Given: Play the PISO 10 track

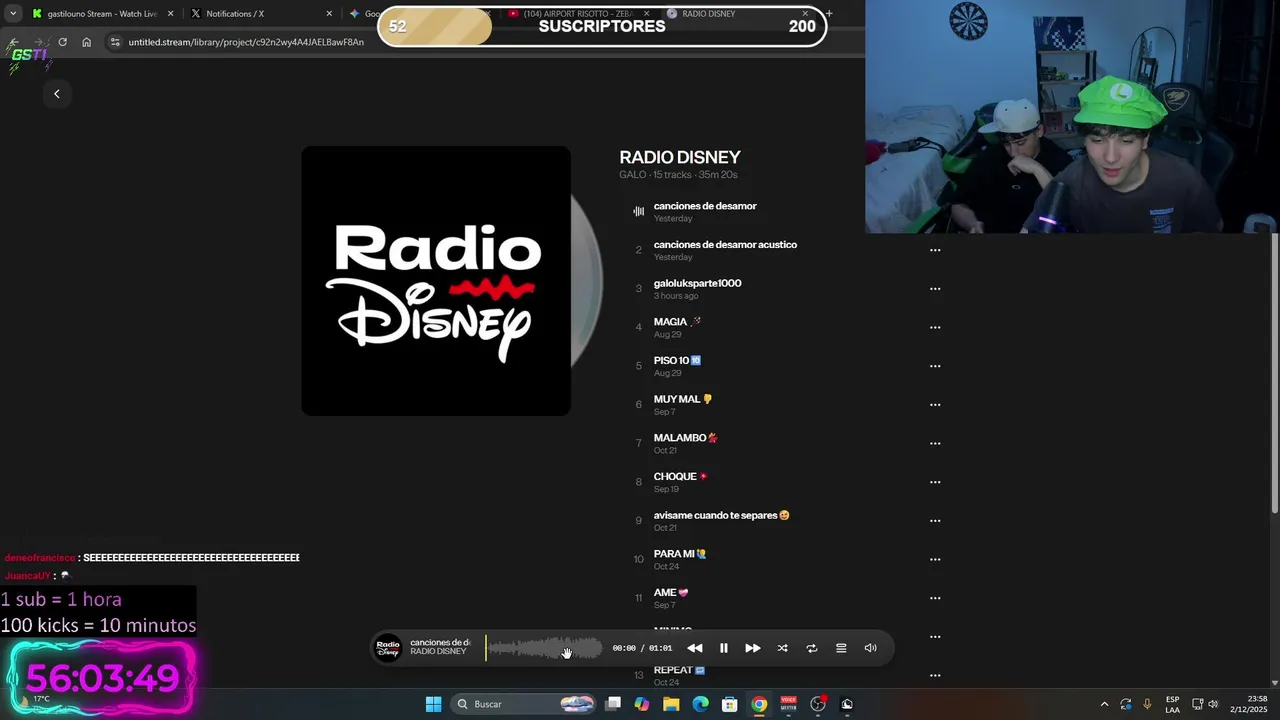Looking at the screenshot, I should (x=677, y=361).
